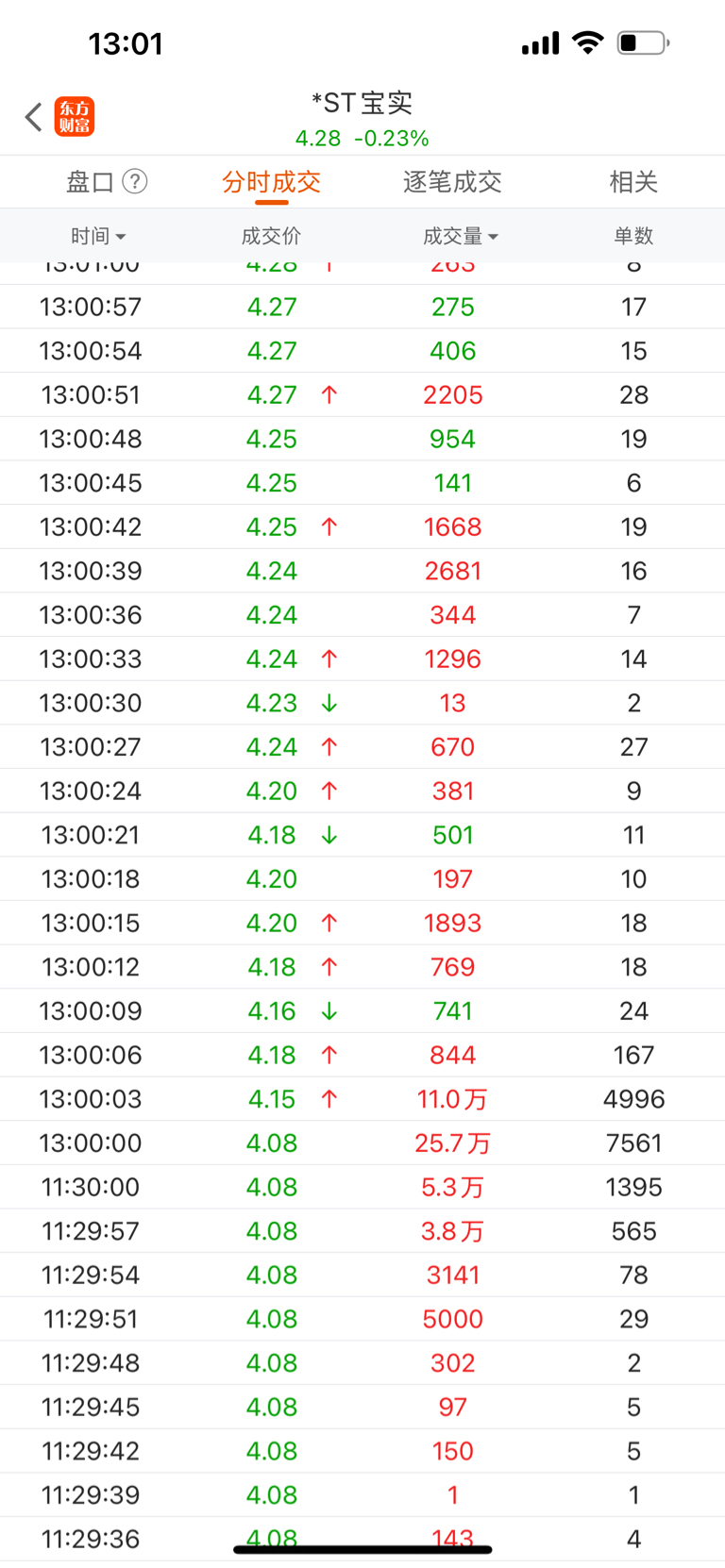This screenshot has height=1568, width=725.
Task: Switch to the 相关 tab
Action: pyautogui.click(x=633, y=181)
